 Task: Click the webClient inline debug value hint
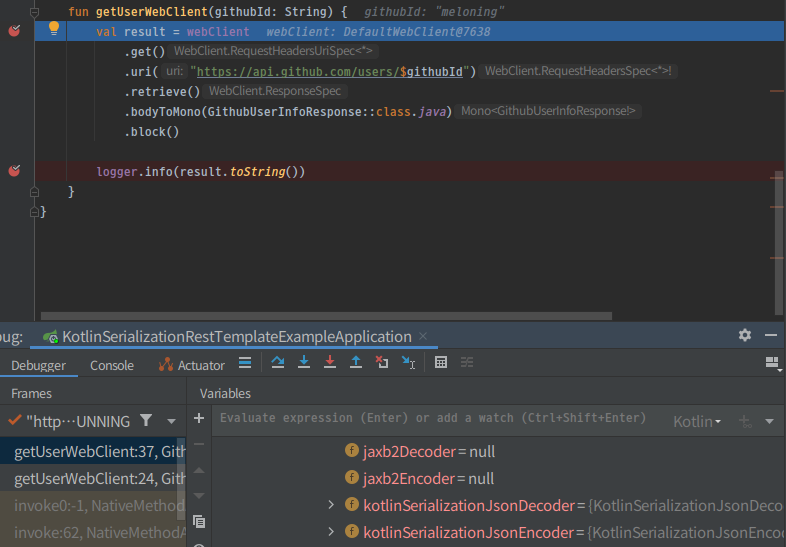[378, 32]
